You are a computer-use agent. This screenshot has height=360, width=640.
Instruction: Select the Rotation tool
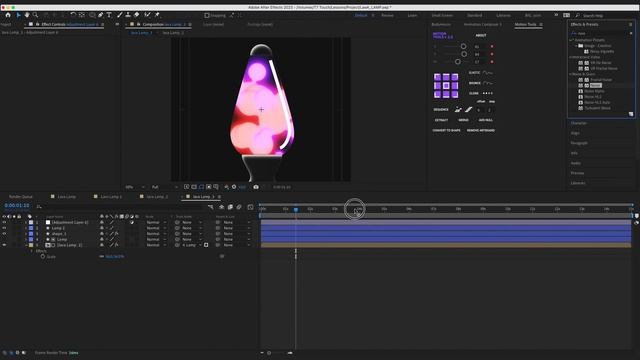pos(73,15)
